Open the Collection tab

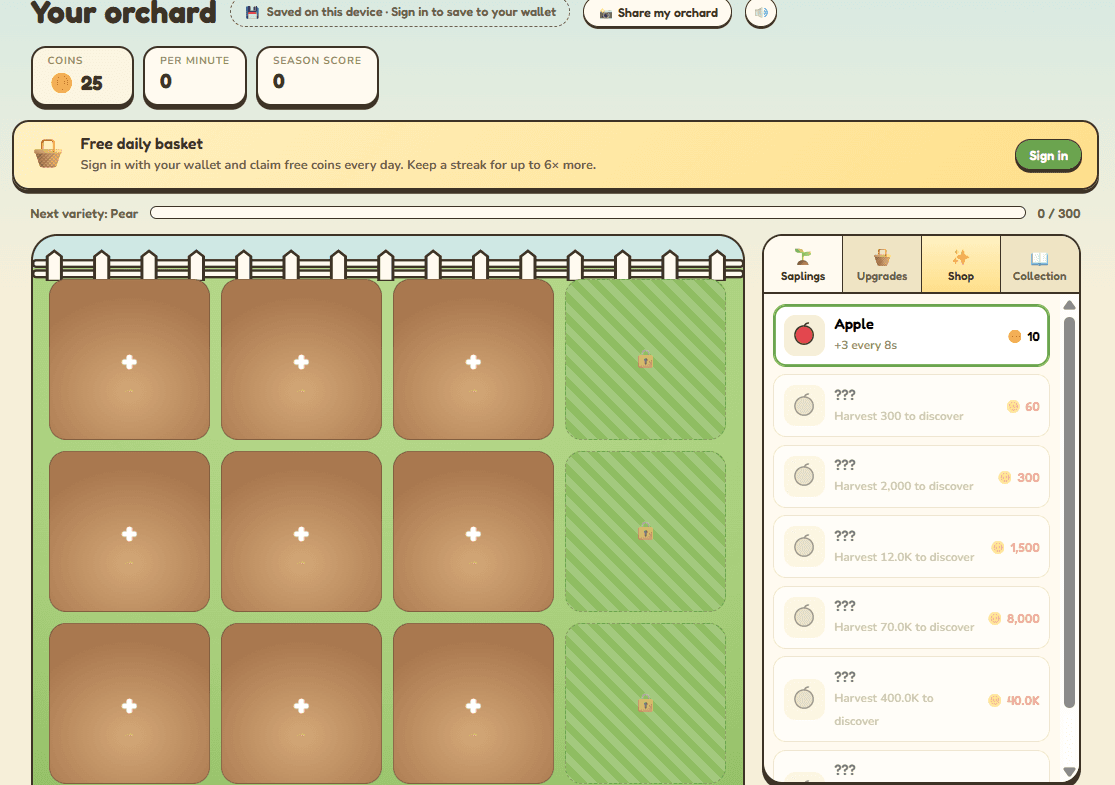click(x=1040, y=265)
